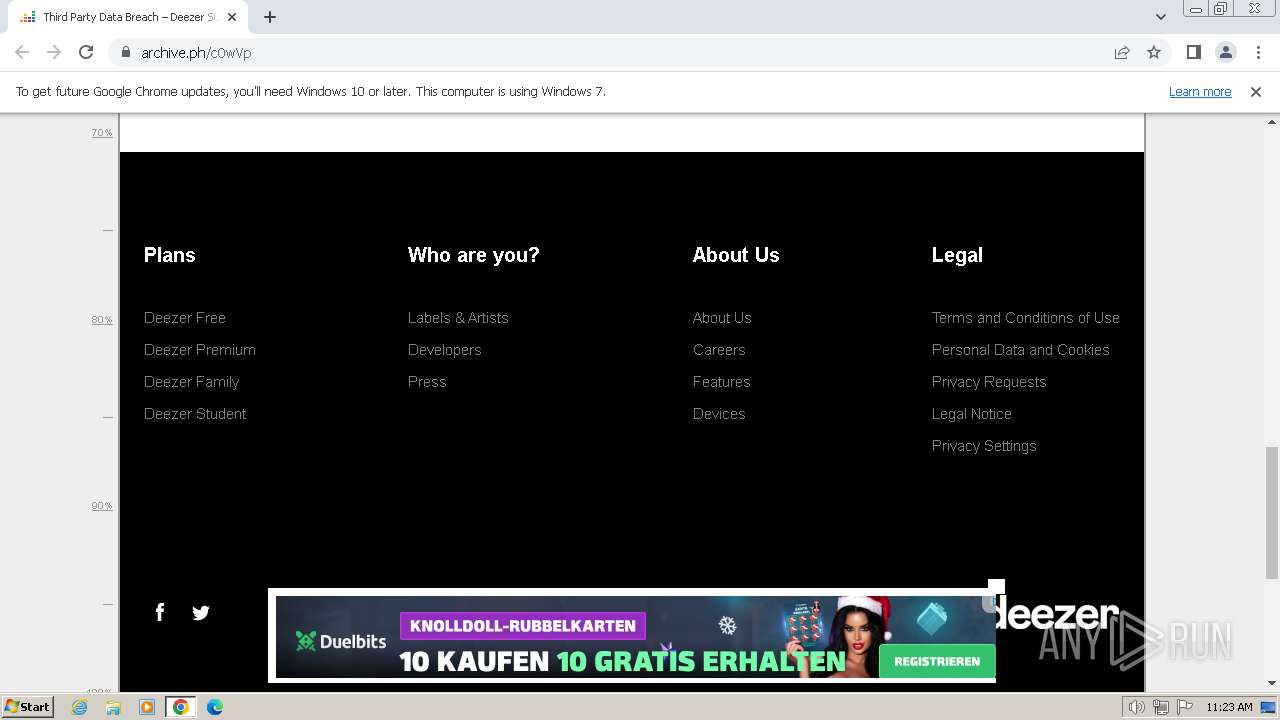This screenshot has height=720, width=1280.
Task: Jump to the 80% page marker
Action: click(102, 319)
